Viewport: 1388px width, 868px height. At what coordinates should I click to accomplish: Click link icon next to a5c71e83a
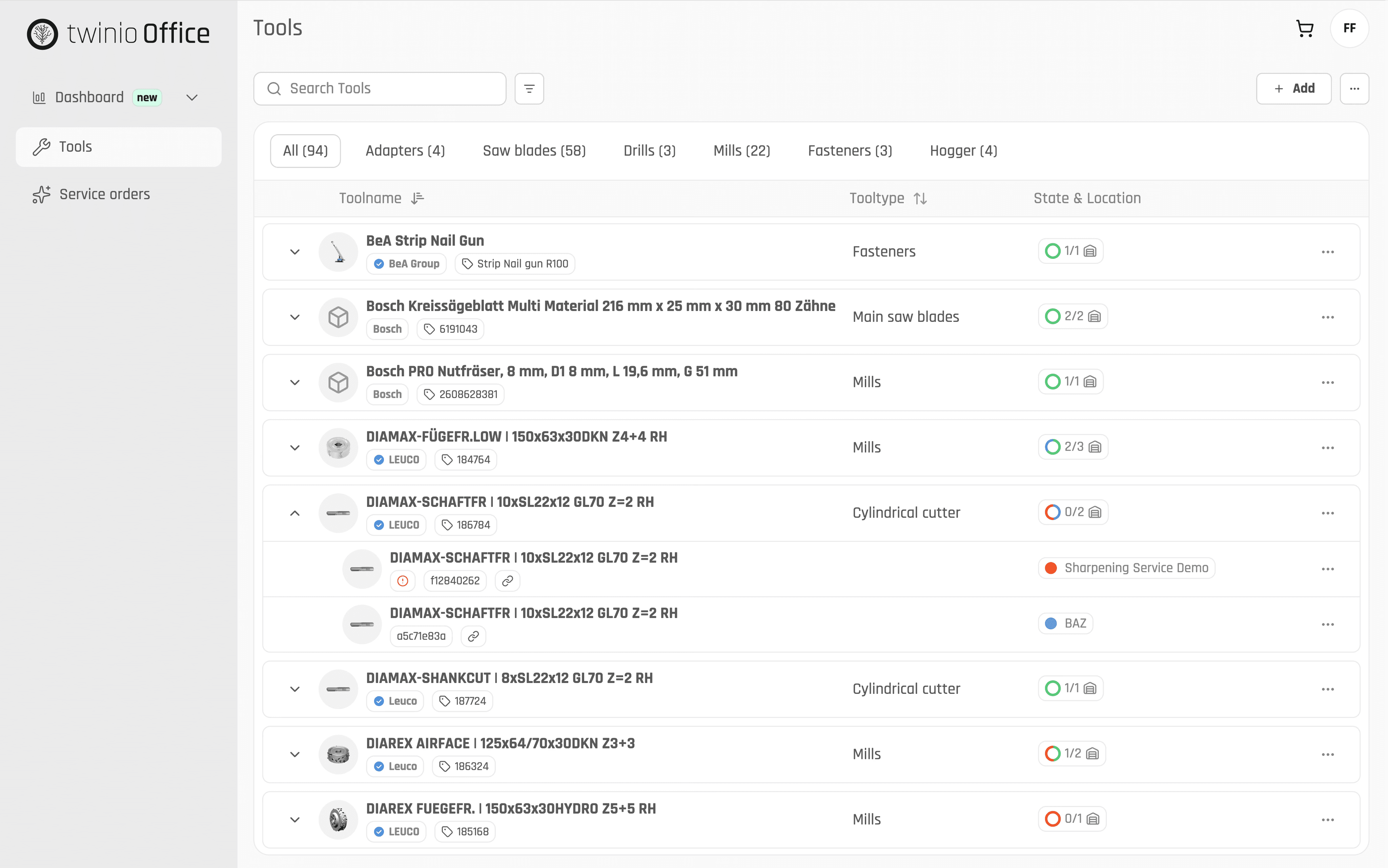tap(473, 636)
